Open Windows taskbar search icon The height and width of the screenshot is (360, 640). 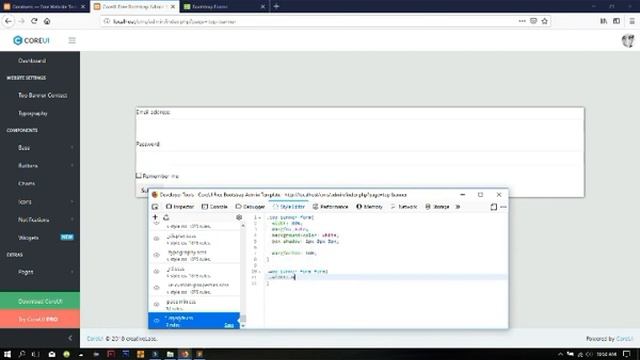tap(22, 354)
